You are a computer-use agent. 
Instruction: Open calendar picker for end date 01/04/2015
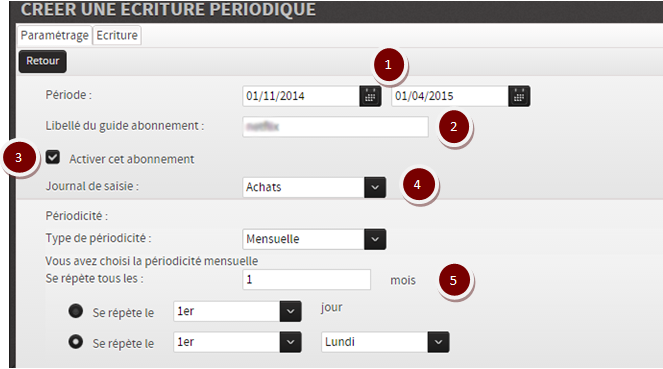pos(519,96)
